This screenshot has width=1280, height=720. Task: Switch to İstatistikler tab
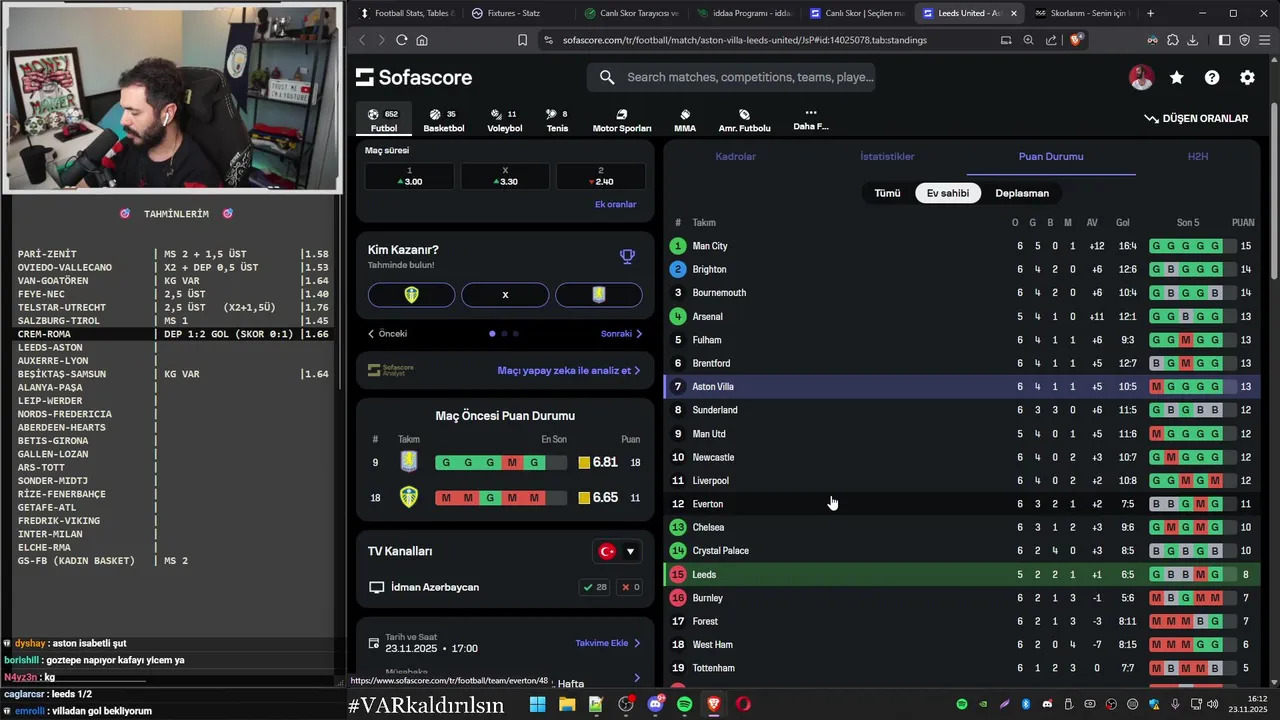[887, 157]
